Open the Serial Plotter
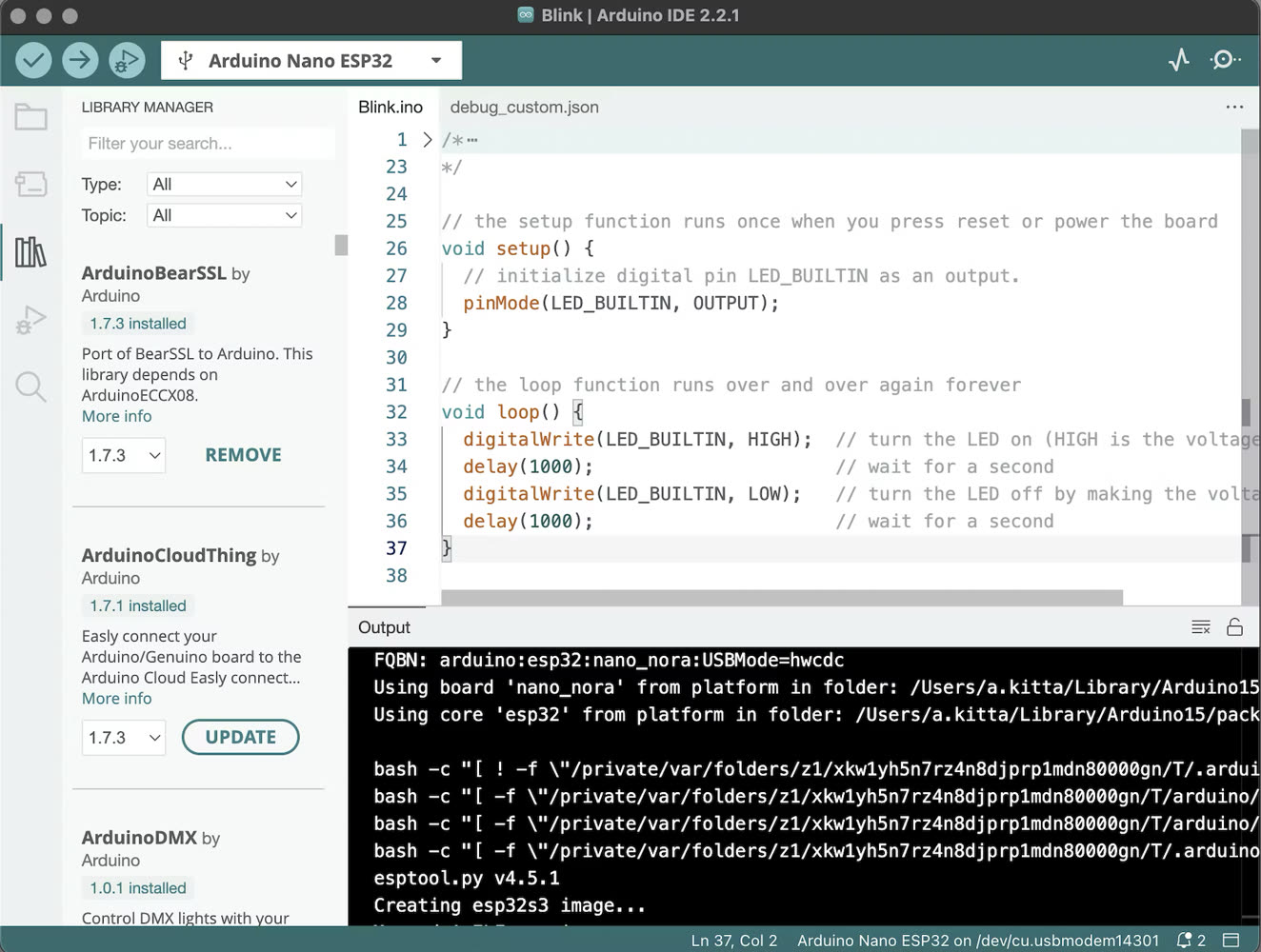 [x=1179, y=60]
